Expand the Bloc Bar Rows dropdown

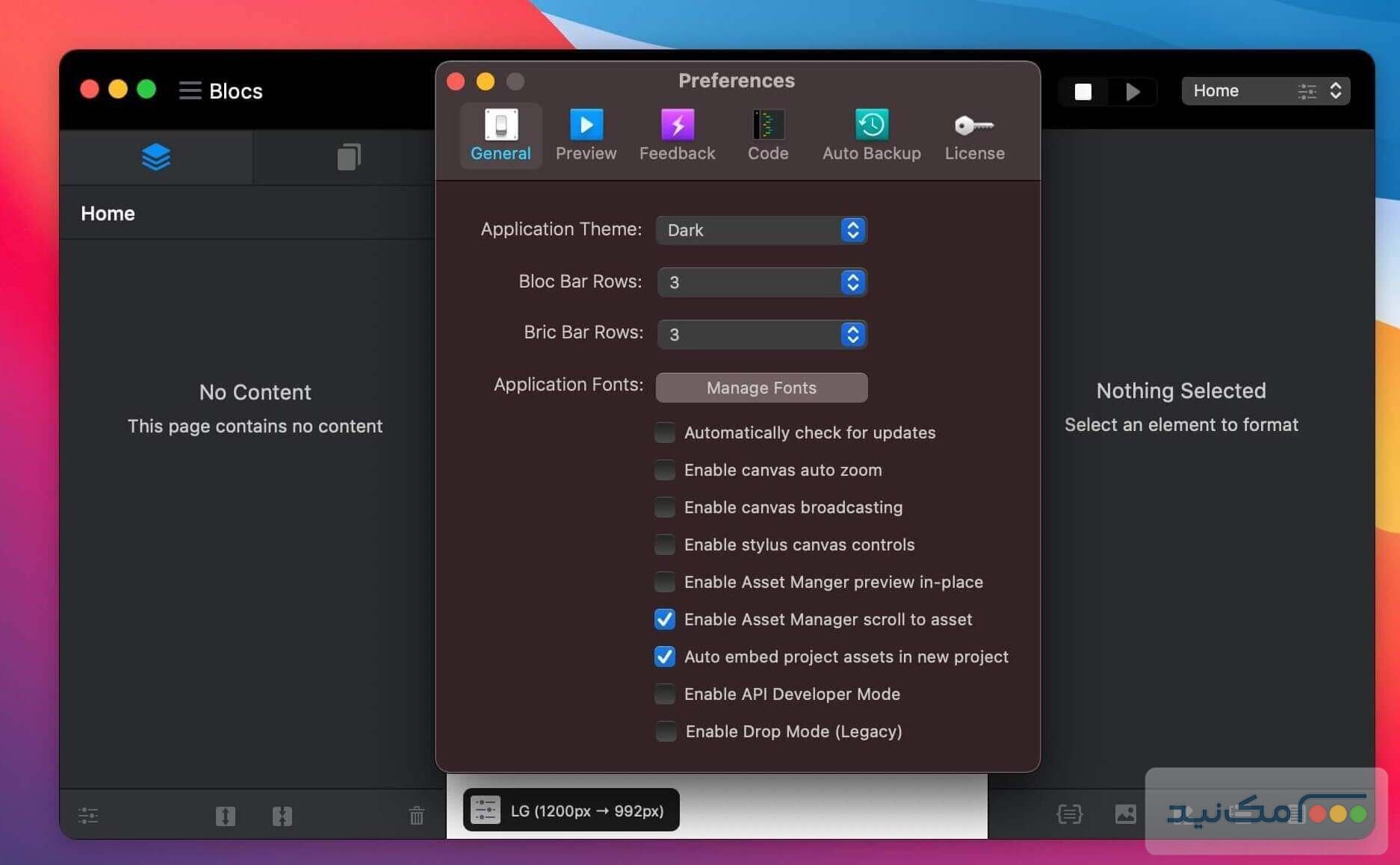tap(761, 282)
